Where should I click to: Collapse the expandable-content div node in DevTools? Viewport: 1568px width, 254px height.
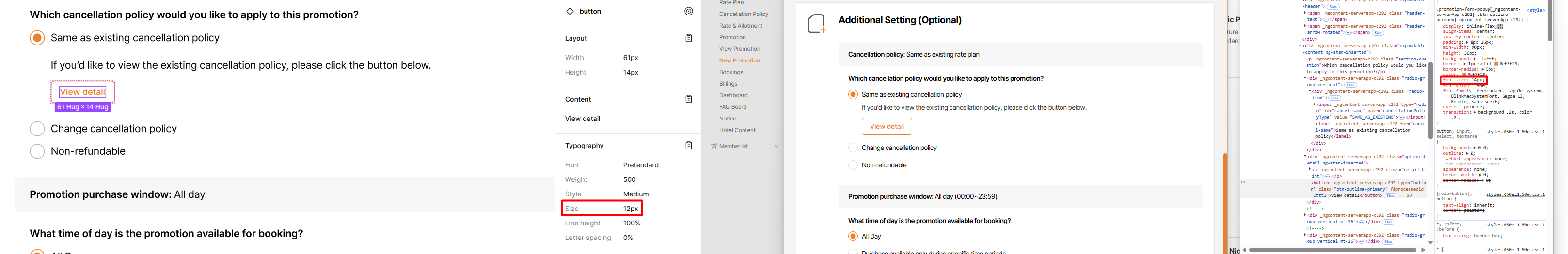1300,46
